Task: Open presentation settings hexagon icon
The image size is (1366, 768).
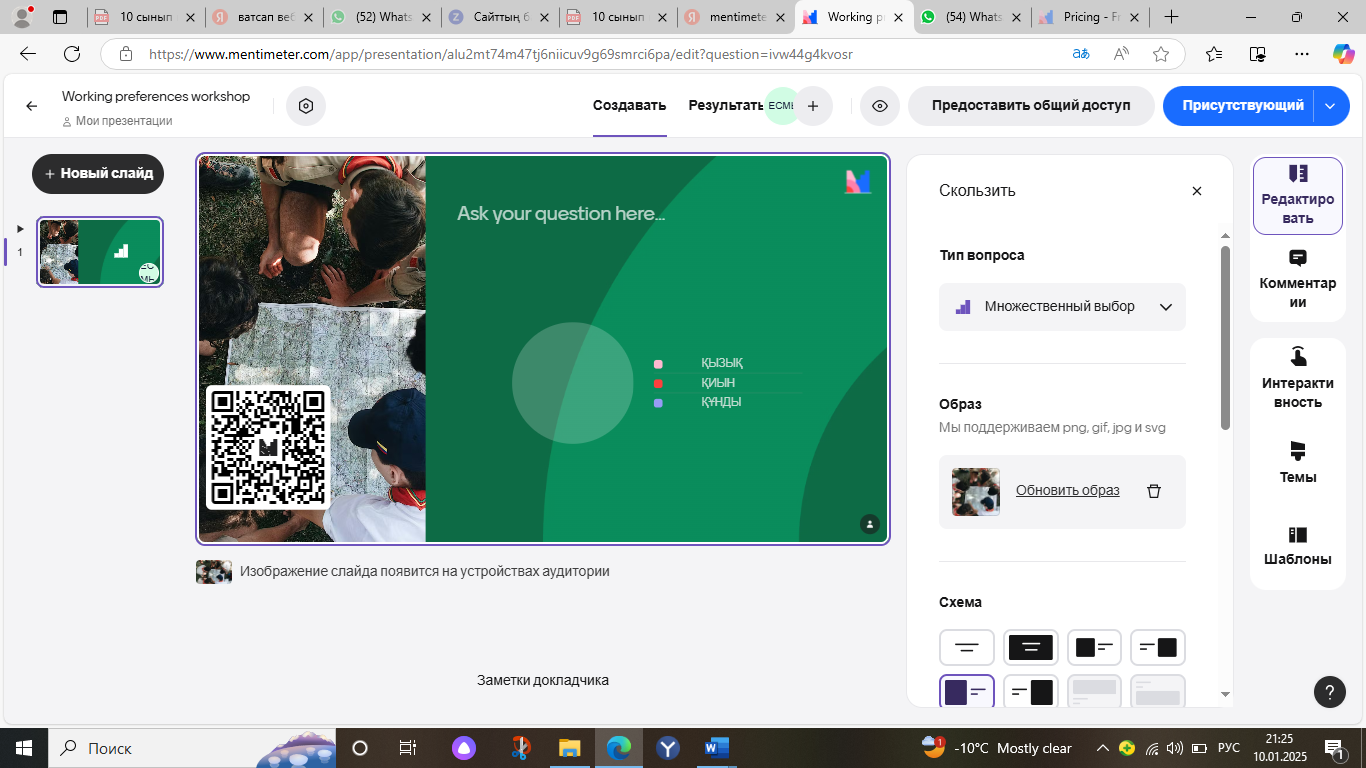Action: pos(306,105)
